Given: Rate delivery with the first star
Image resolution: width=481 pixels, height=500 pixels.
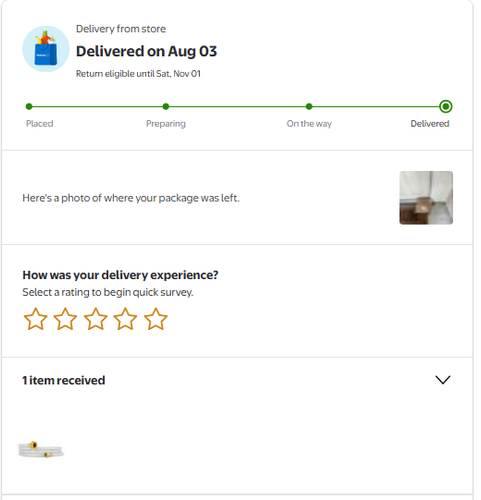Looking at the screenshot, I should click(35, 319).
